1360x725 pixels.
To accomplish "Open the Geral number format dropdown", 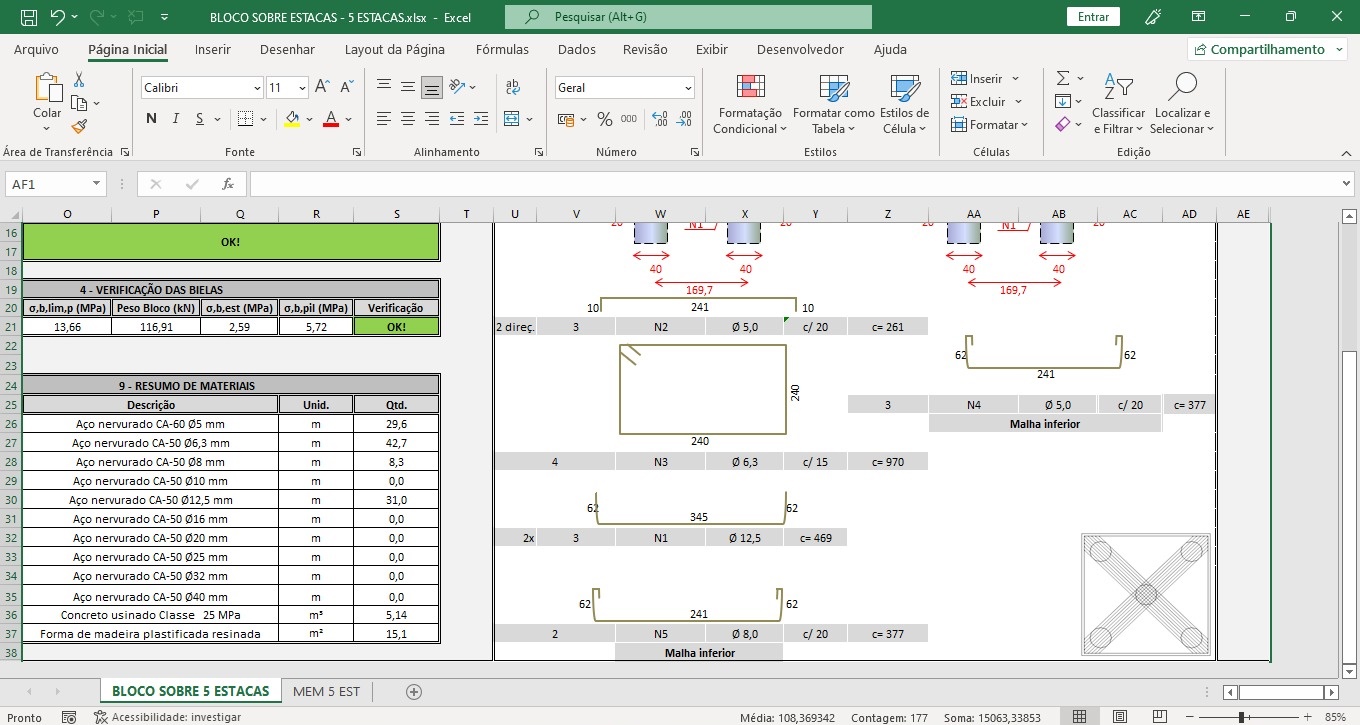I will tap(688, 88).
